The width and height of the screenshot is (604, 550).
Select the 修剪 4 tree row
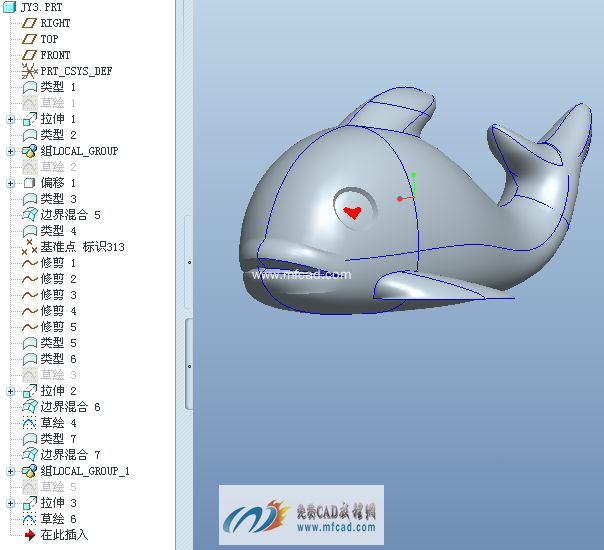pyautogui.click(x=49, y=311)
